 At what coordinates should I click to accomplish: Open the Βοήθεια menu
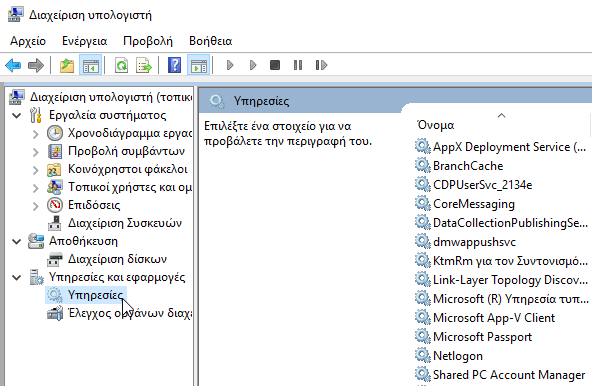click(210, 41)
